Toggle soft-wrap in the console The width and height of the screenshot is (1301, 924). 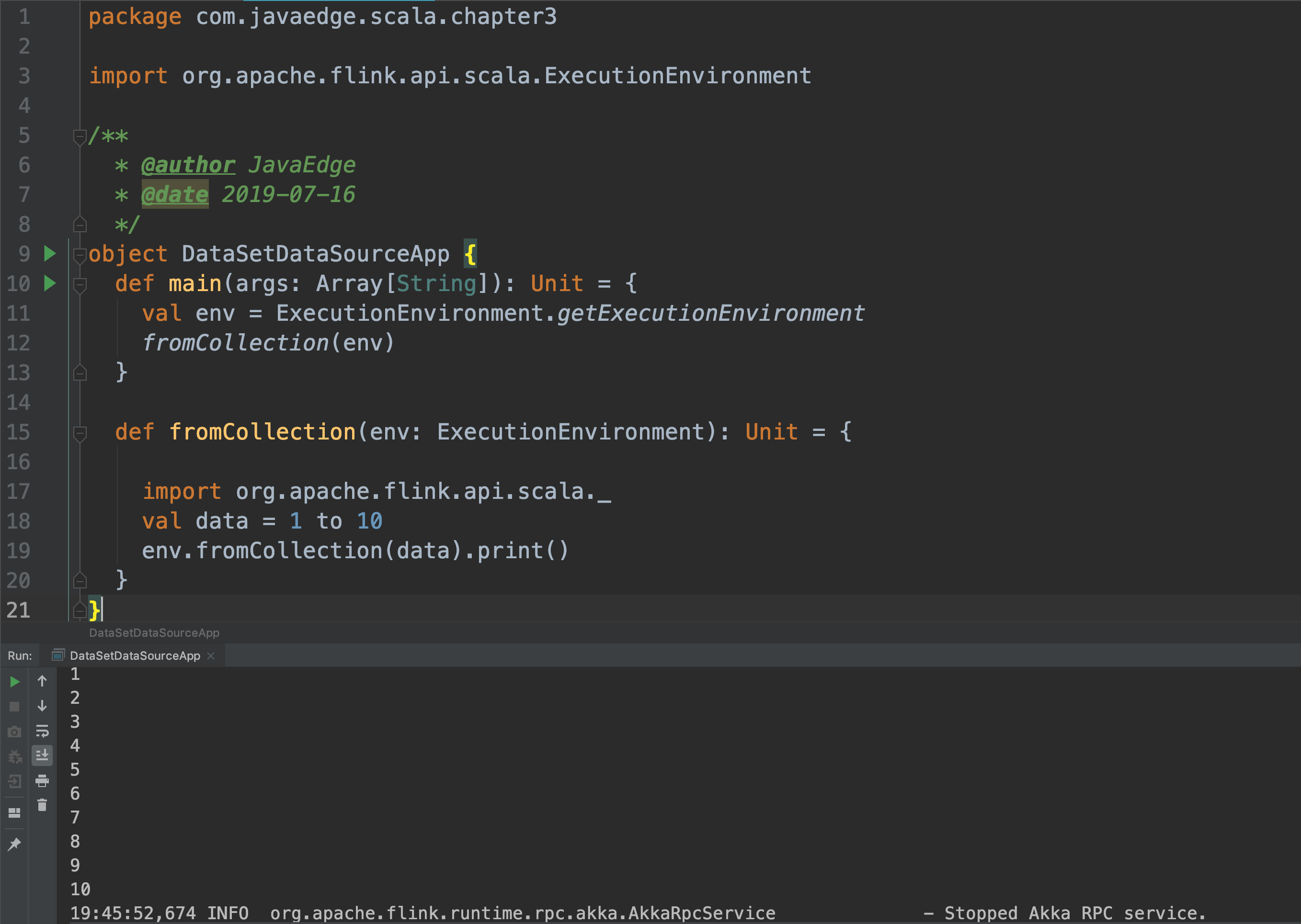(42, 731)
